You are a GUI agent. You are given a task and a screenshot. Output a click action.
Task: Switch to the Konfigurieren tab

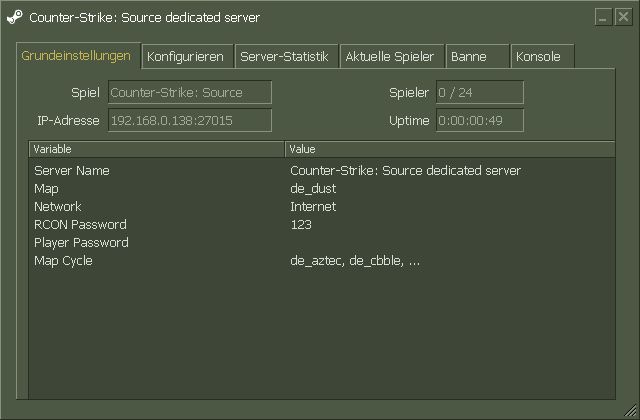click(x=185, y=57)
